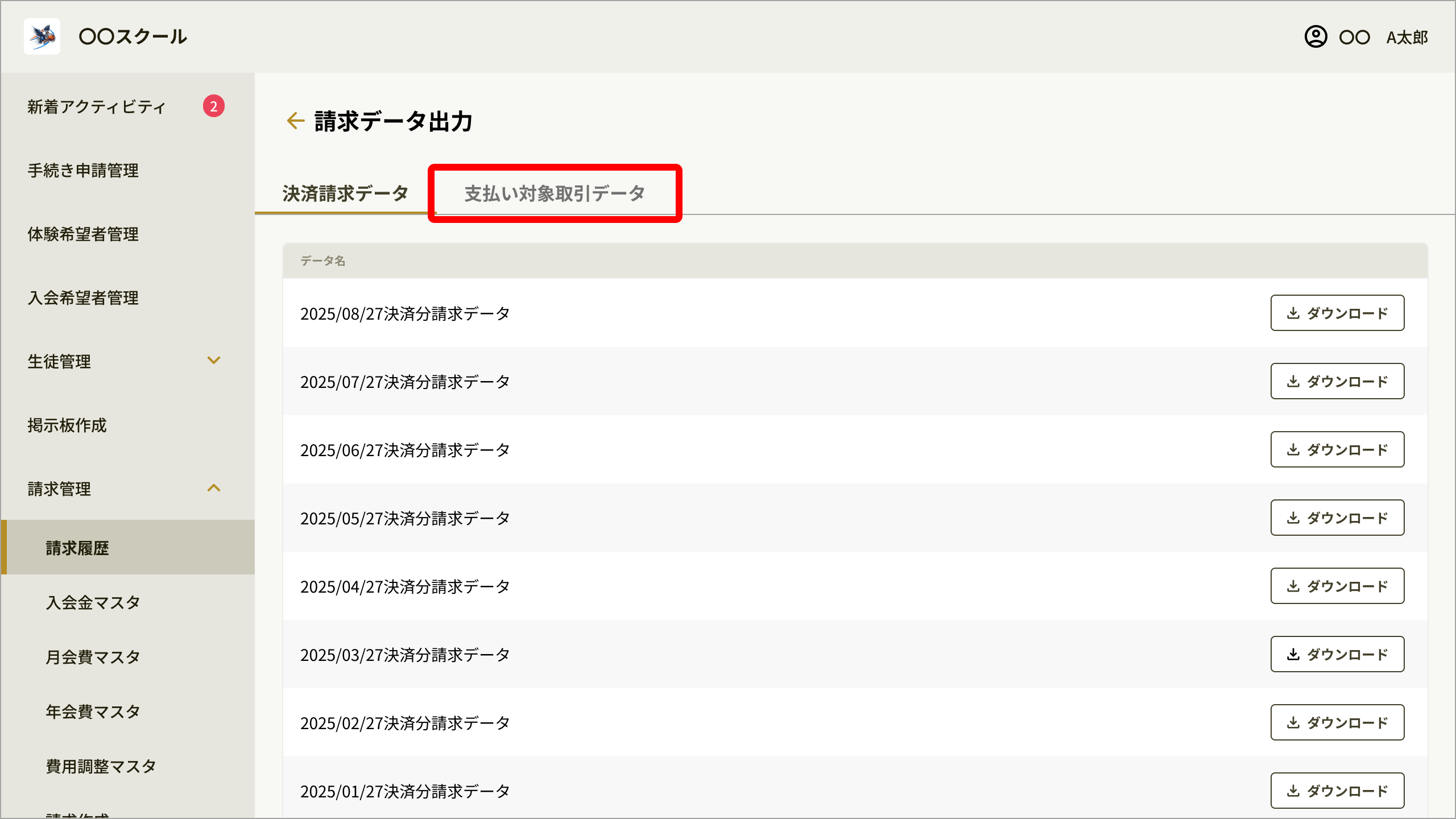Screen dimensions: 1456x819
Task: Click the 2025/05/27決済分請求データ row text
Action: tap(405, 519)
